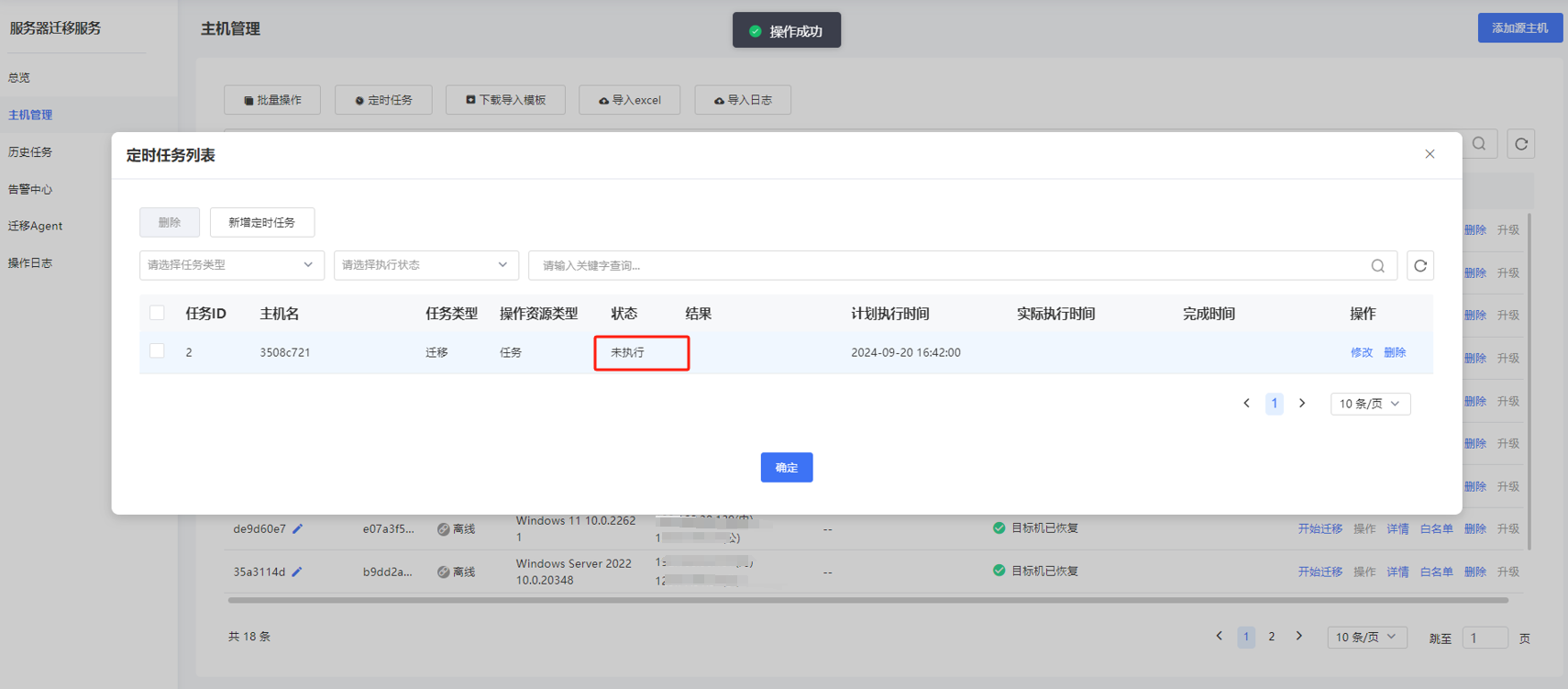
Task: Open the 请选择执行状态 dropdown
Action: (426, 265)
